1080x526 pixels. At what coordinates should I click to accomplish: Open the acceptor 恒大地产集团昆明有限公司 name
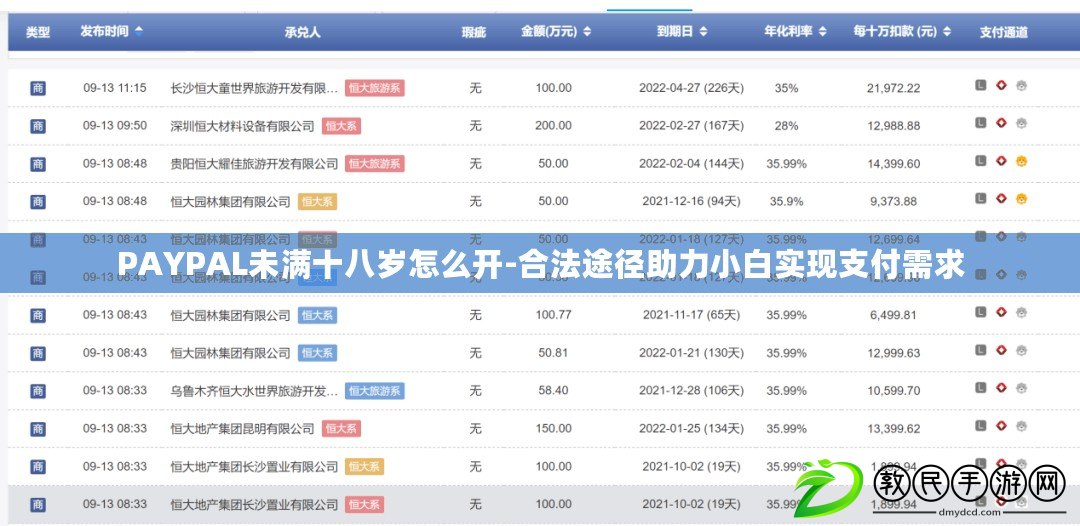pyautogui.click(x=242, y=429)
